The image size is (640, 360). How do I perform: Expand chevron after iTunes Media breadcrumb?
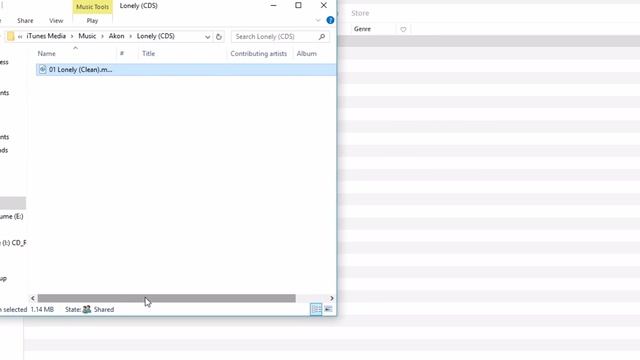pos(72,36)
